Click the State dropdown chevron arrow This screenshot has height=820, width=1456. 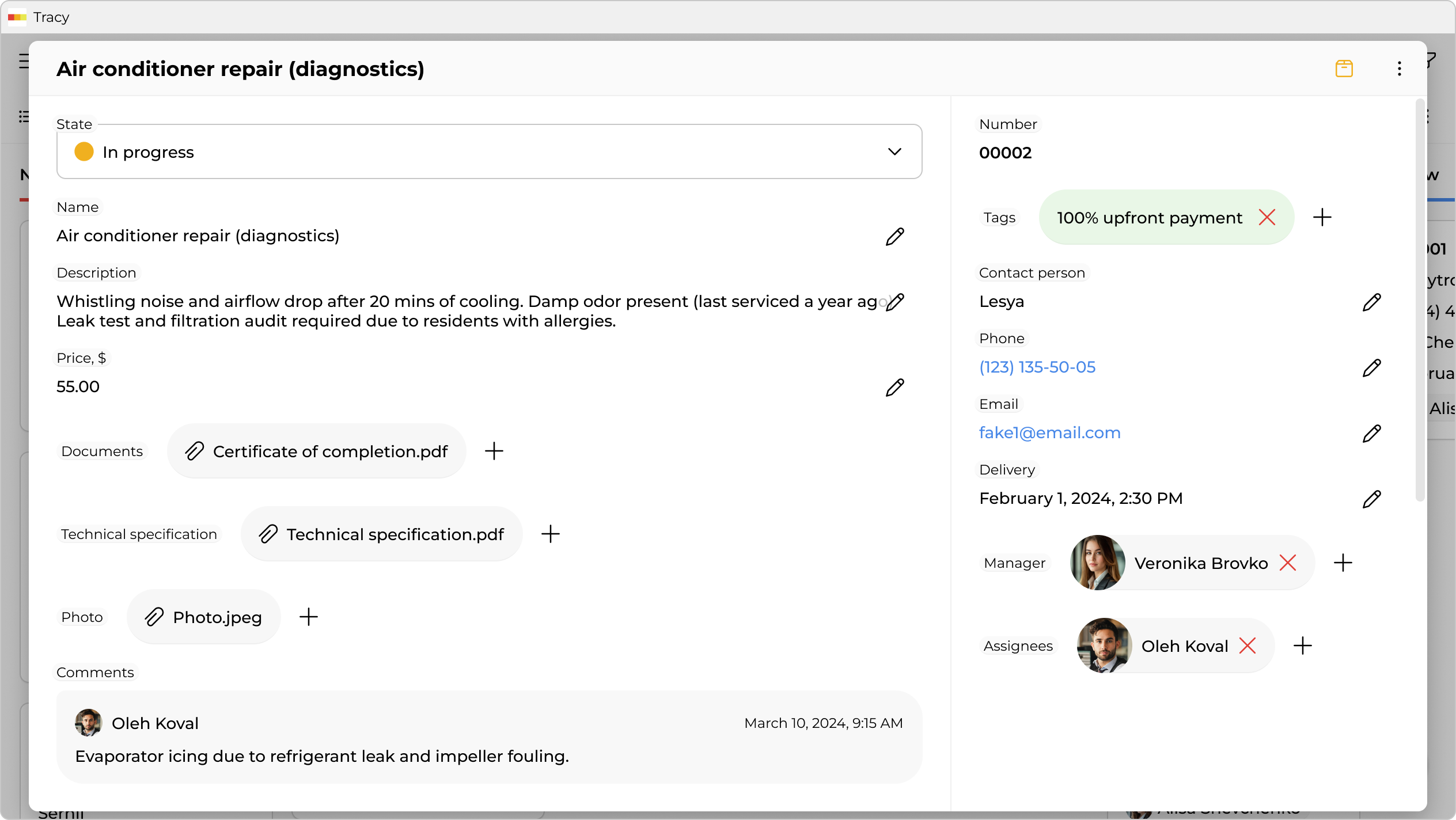pyautogui.click(x=894, y=151)
